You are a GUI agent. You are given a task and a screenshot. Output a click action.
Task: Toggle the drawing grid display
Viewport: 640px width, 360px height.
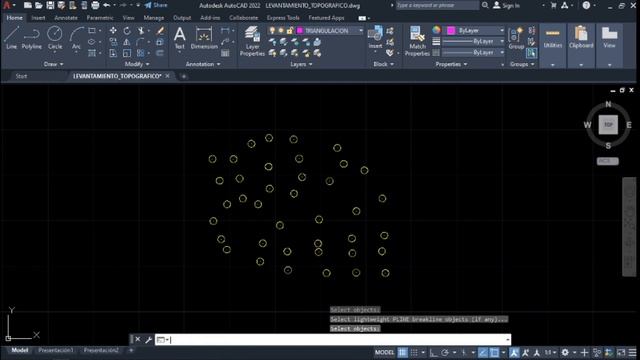tap(403, 352)
